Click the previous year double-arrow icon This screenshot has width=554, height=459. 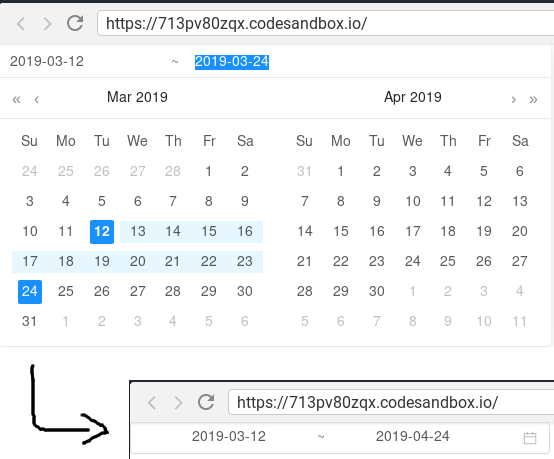pyautogui.click(x=16, y=99)
